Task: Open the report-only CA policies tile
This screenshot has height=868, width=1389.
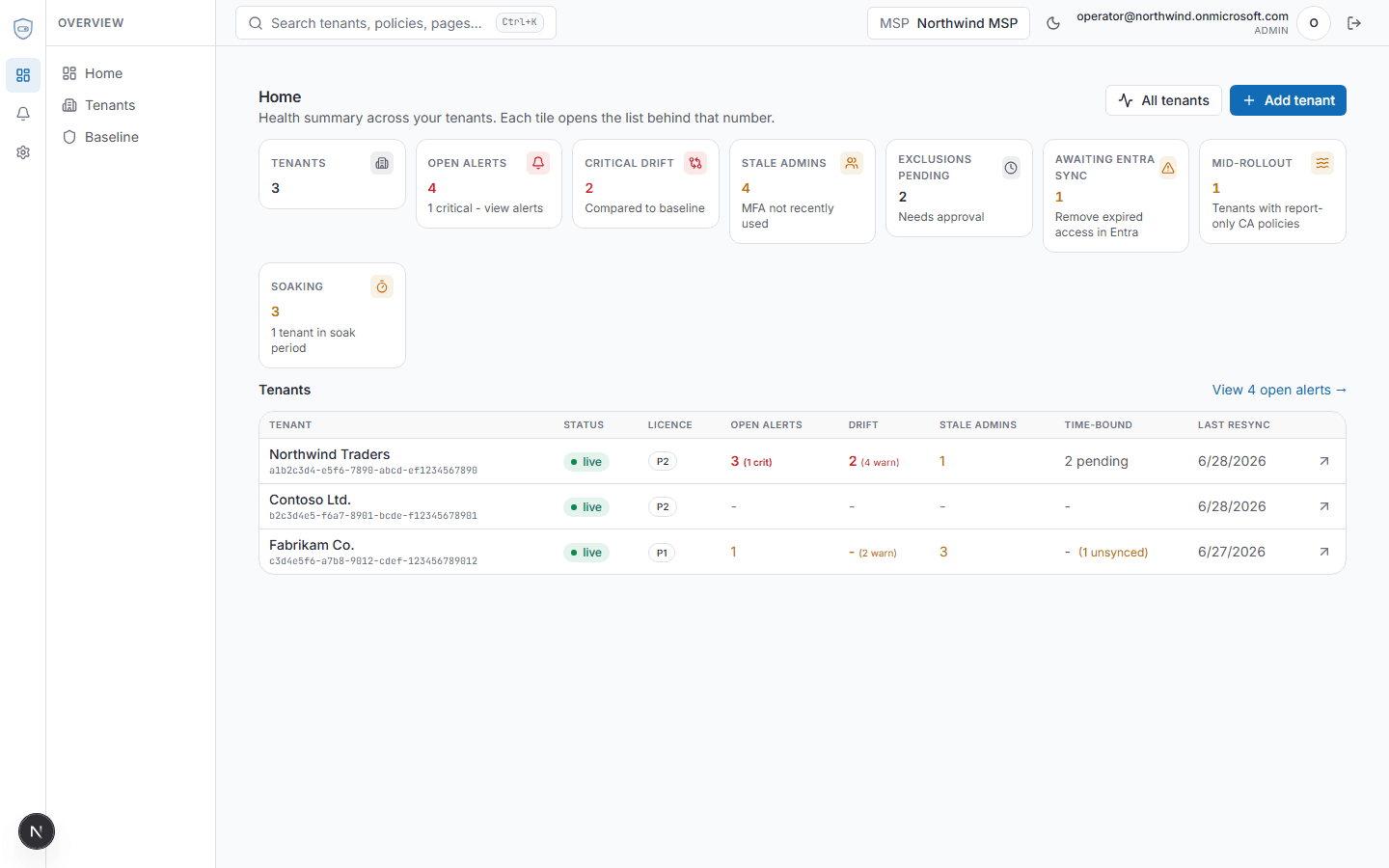Action: pos(1272,192)
